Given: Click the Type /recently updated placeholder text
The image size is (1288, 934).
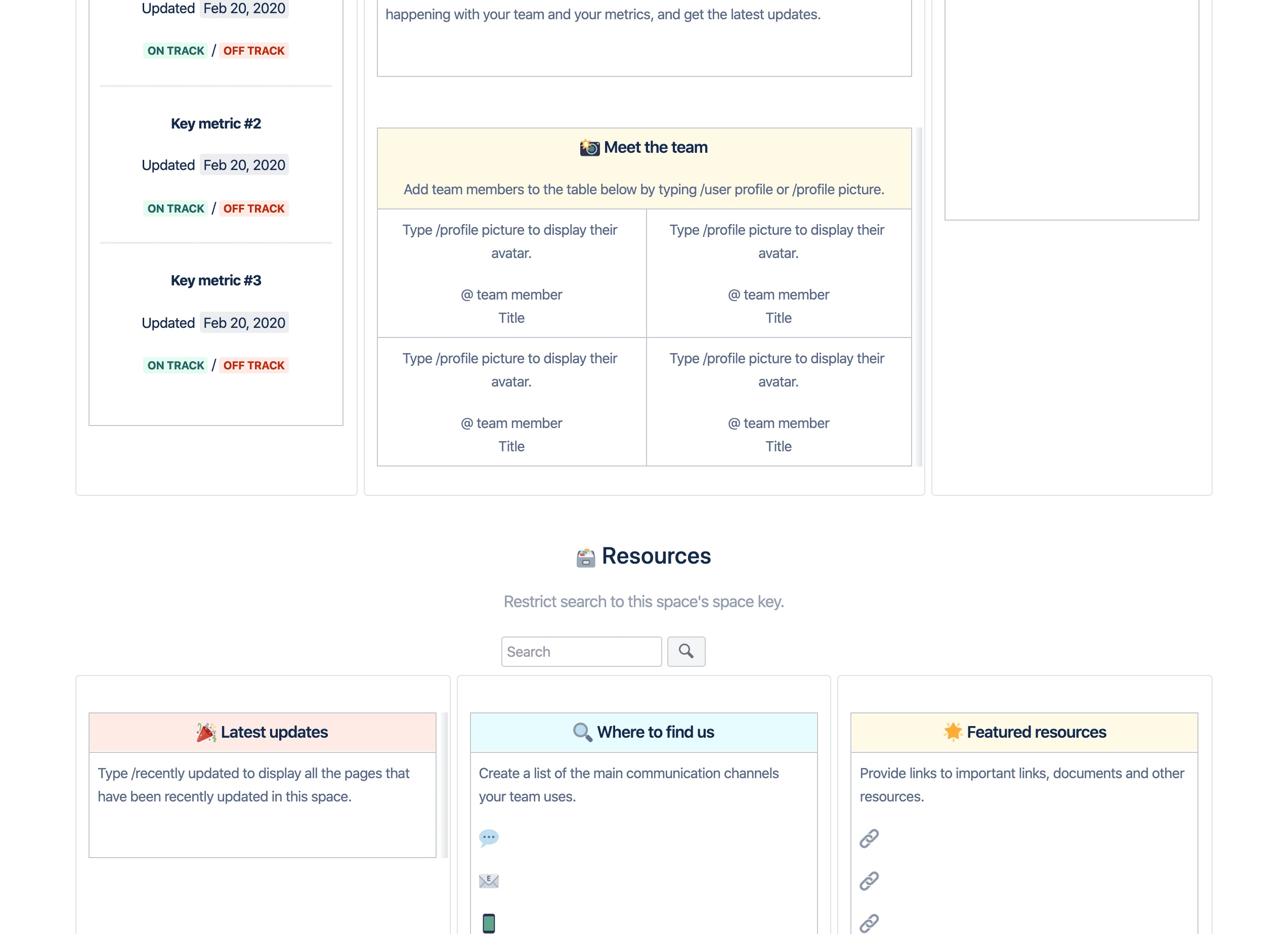Looking at the screenshot, I should click(253, 785).
